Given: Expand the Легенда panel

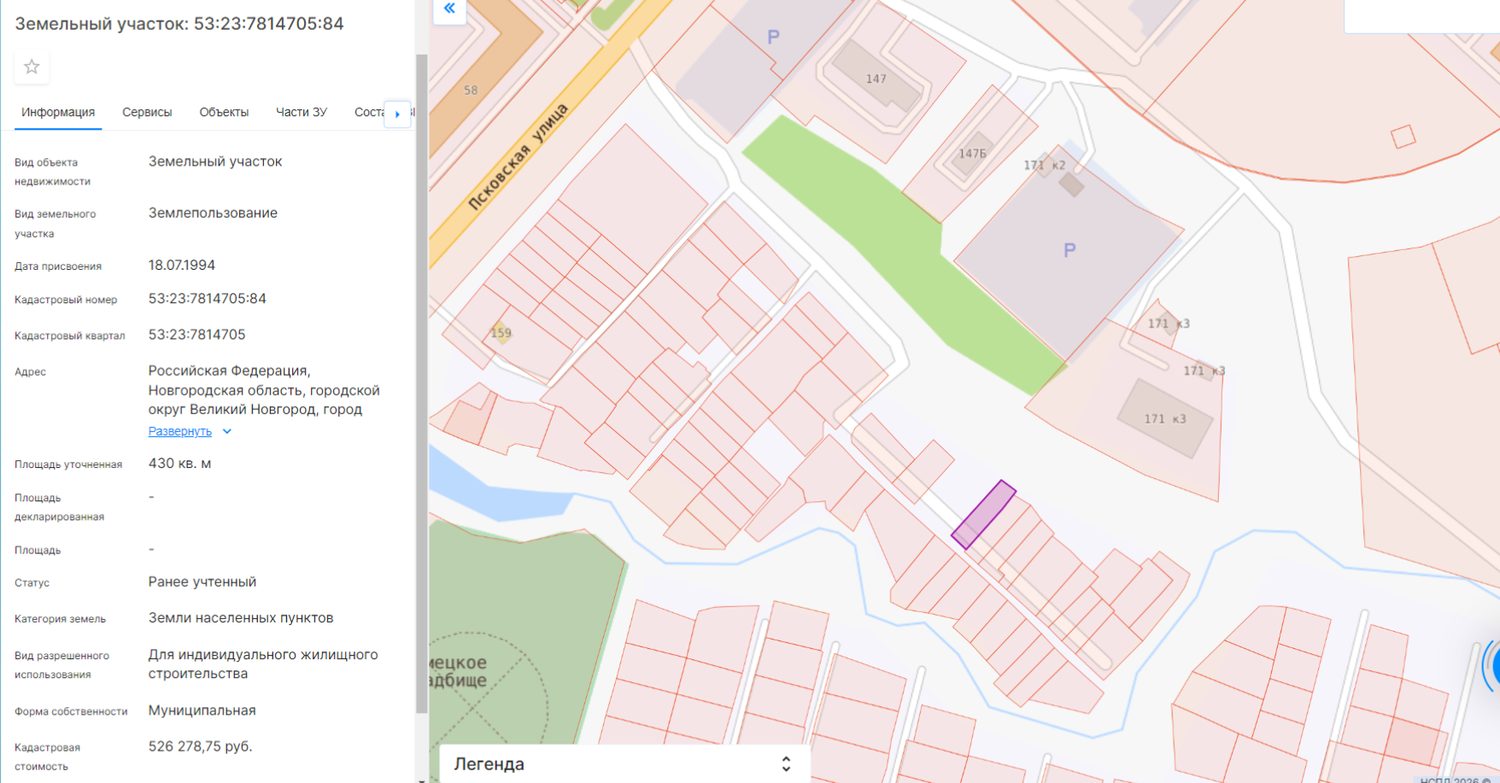Looking at the screenshot, I should coord(786,764).
